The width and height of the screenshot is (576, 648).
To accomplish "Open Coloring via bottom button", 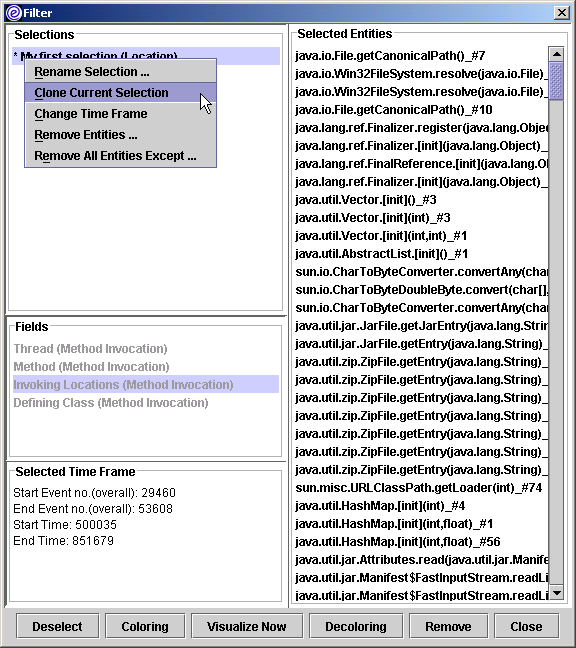I will 145,627.
